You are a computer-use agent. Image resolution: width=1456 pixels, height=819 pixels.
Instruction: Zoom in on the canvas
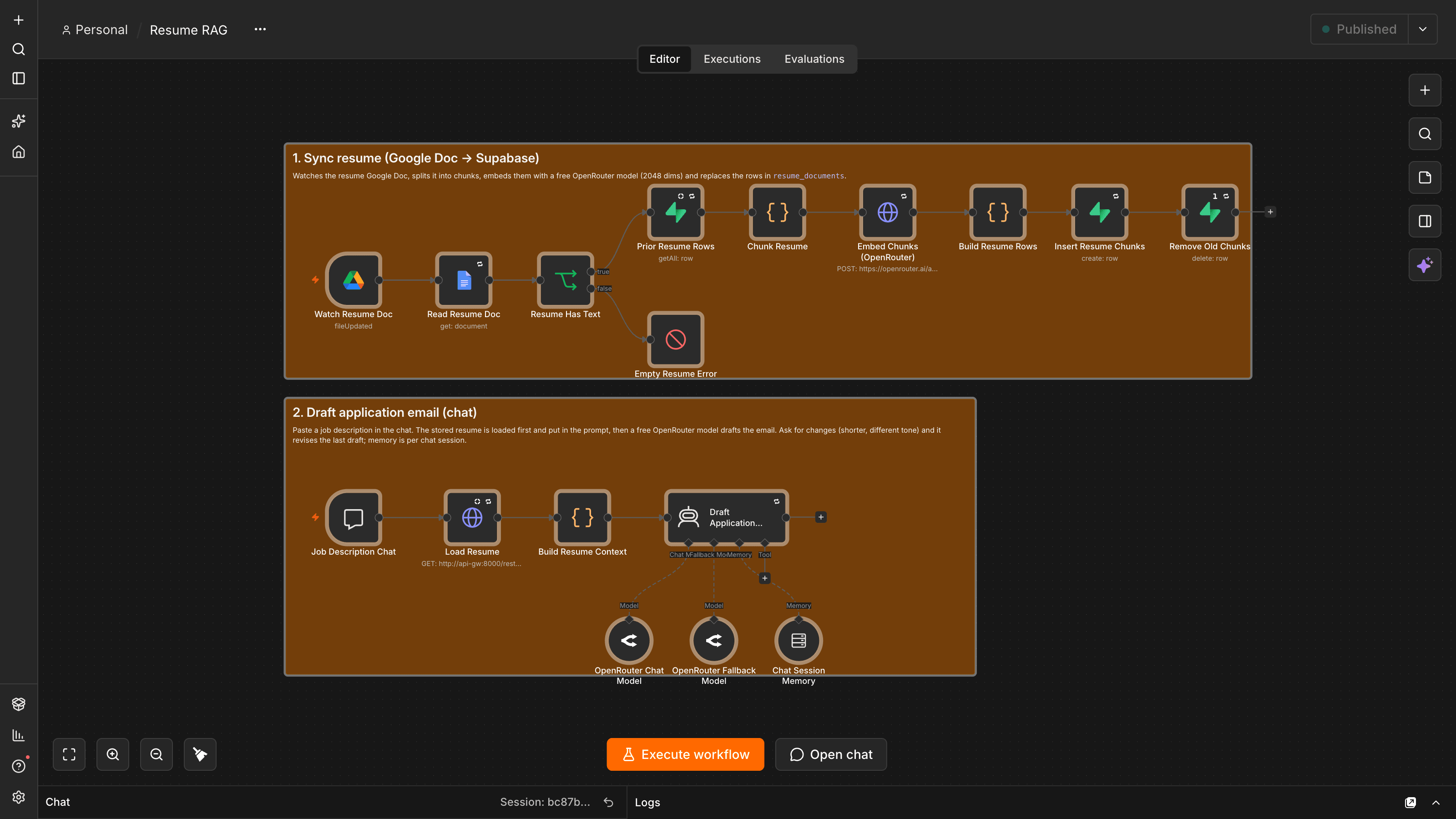click(x=113, y=754)
